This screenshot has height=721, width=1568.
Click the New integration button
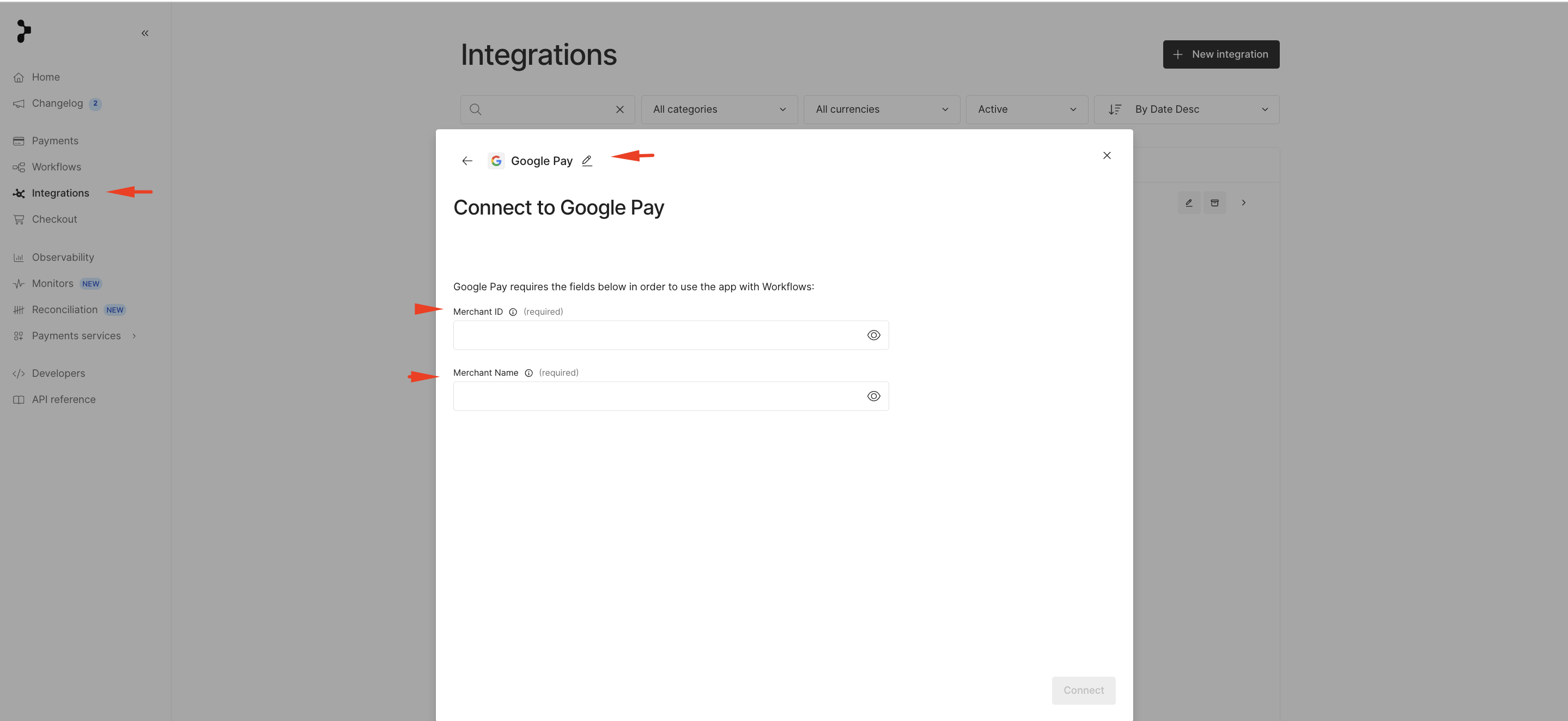tap(1221, 55)
